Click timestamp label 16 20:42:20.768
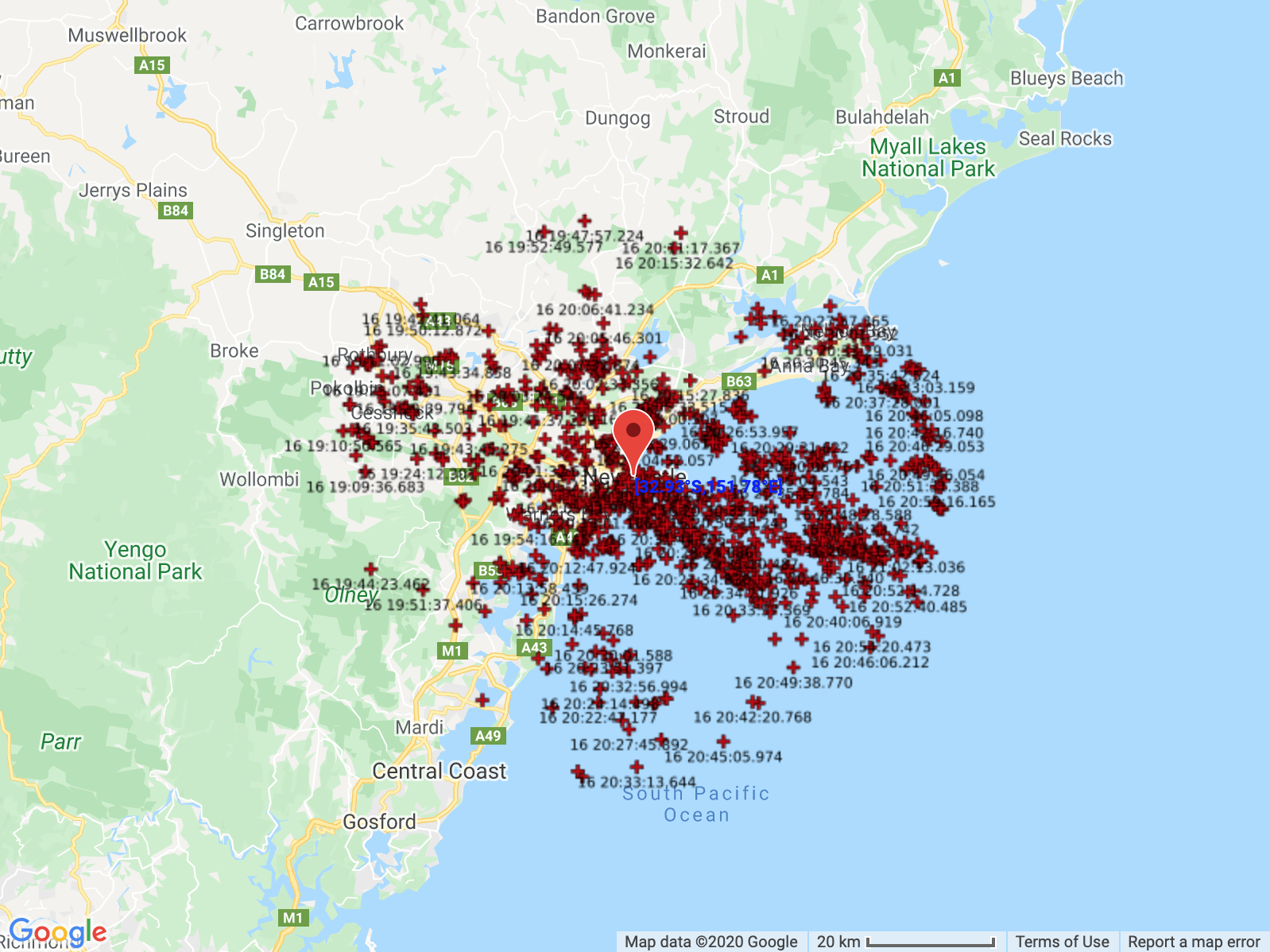Image resolution: width=1270 pixels, height=952 pixels. (x=753, y=717)
